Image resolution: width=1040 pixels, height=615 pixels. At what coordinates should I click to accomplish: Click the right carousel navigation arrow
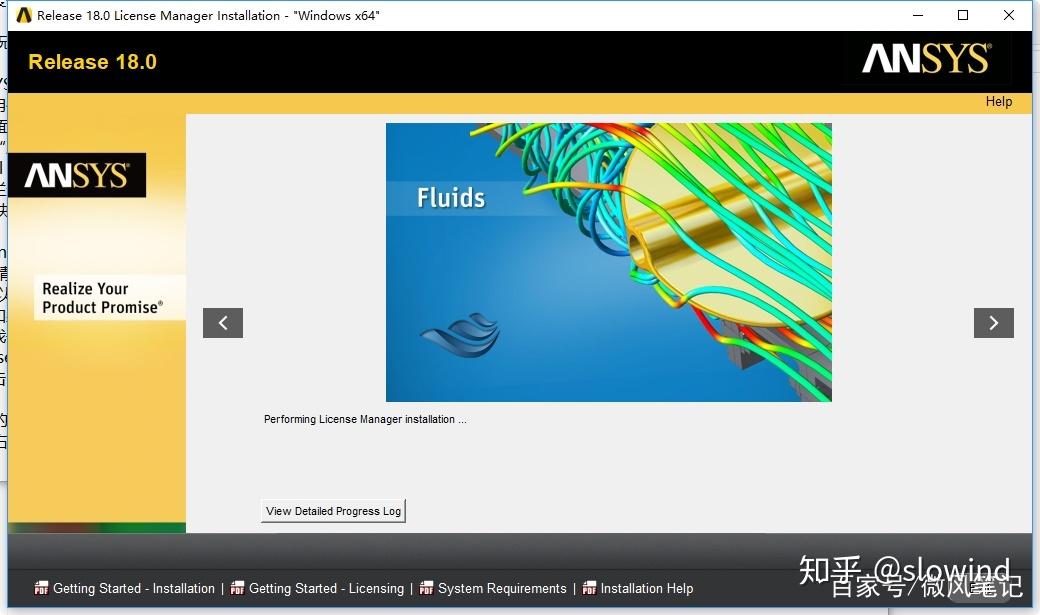click(x=993, y=322)
